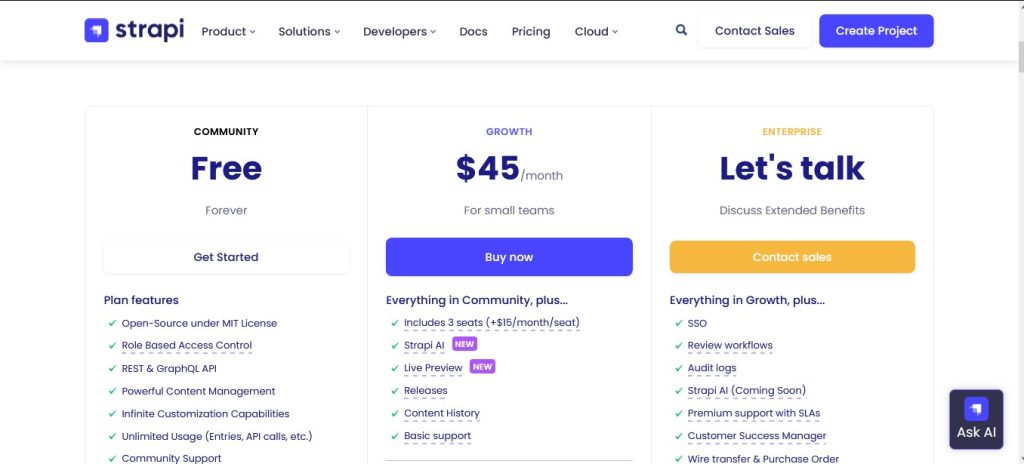Image resolution: width=1024 pixels, height=464 pixels.
Task: Open the search magnifier icon
Action: tap(681, 30)
